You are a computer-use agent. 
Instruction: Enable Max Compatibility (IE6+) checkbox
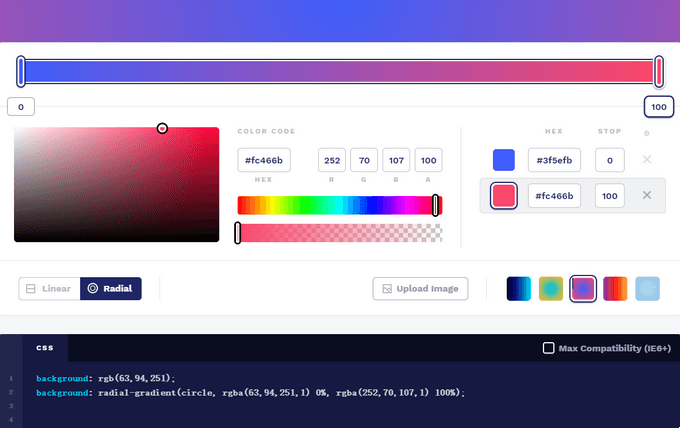[x=548, y=348]
